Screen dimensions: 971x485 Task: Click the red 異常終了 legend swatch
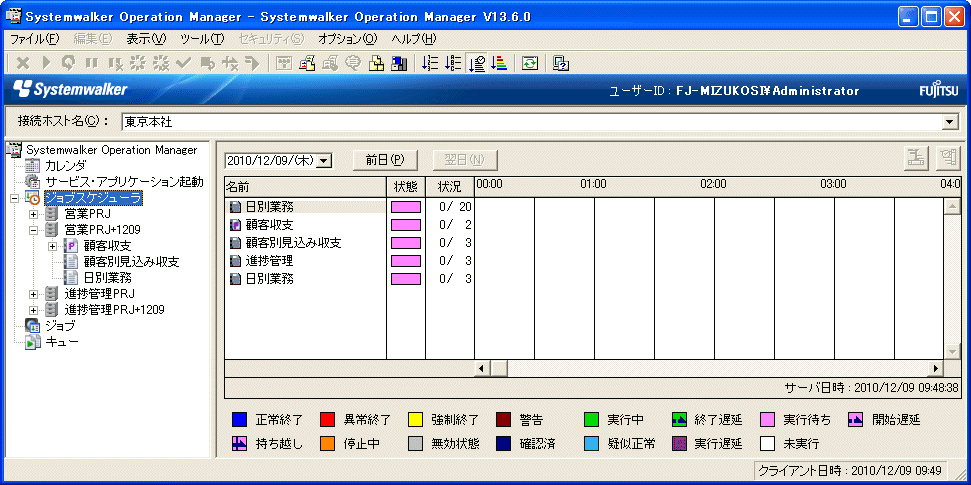click(328, 419)
